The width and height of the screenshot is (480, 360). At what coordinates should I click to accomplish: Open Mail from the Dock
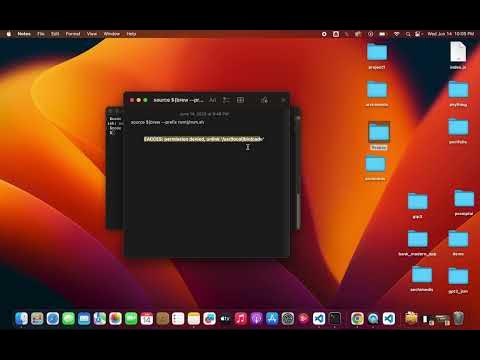[x=84, y=319]
